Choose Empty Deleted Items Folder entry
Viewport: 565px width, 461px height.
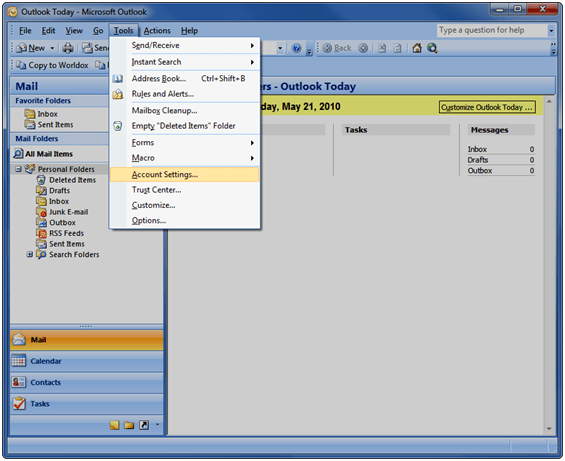coord(184,126)
